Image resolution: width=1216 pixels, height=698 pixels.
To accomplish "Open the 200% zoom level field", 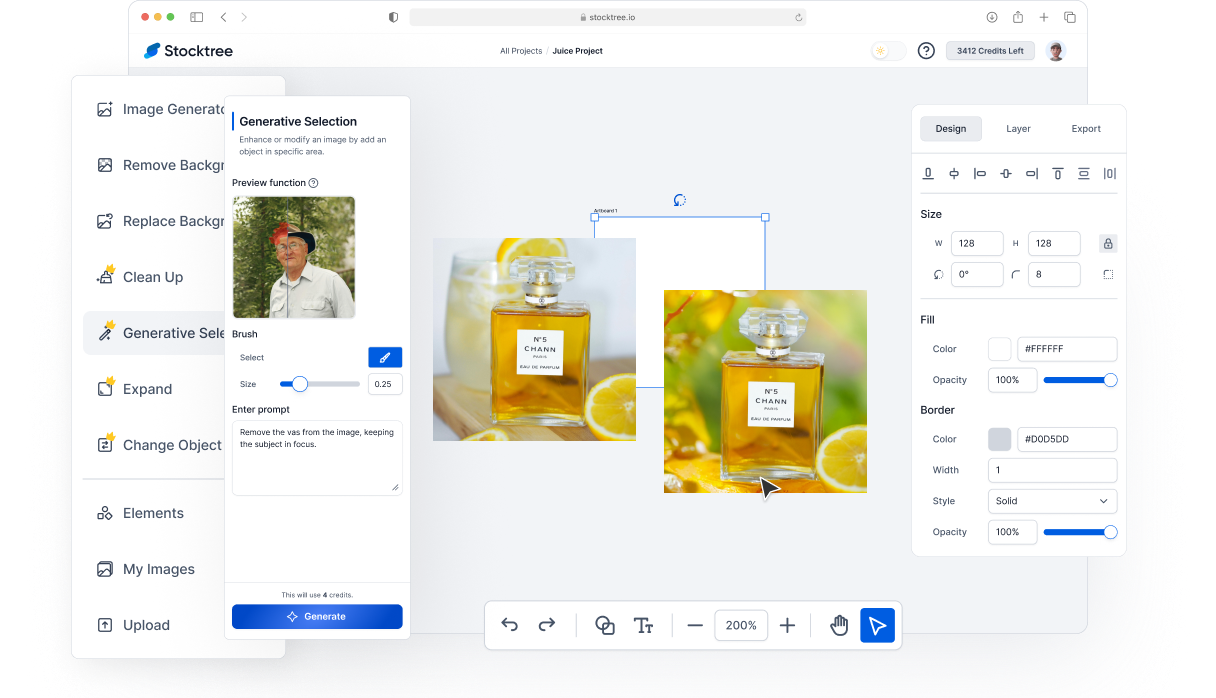I will click(x=741, y=625).
